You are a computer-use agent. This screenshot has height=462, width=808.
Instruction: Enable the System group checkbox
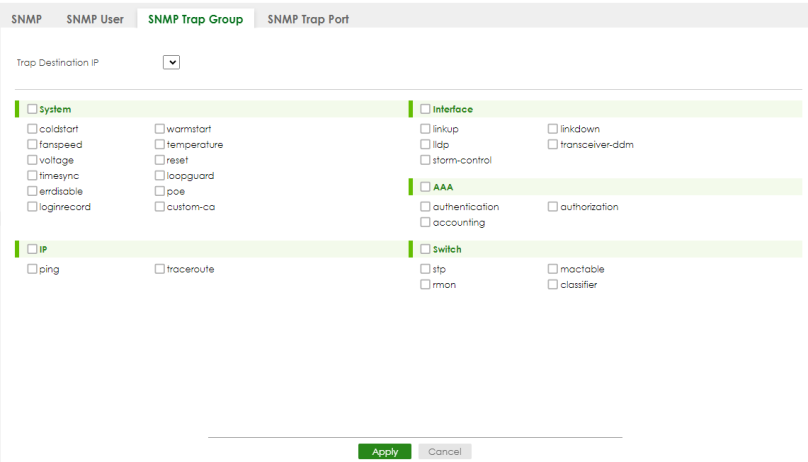(x=32, y=109)
